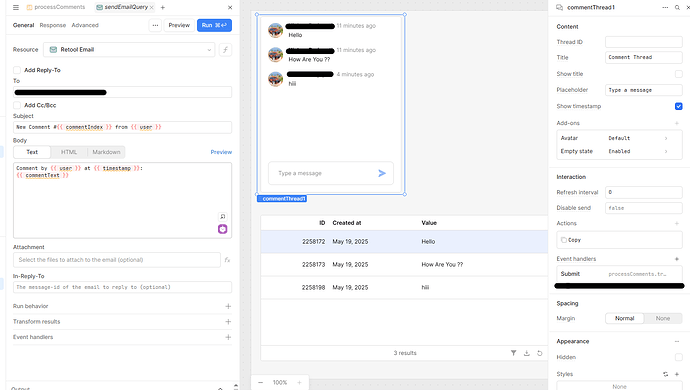Run the query
Image resolution: width=690 pixels, height=390 pixels.
214,25
